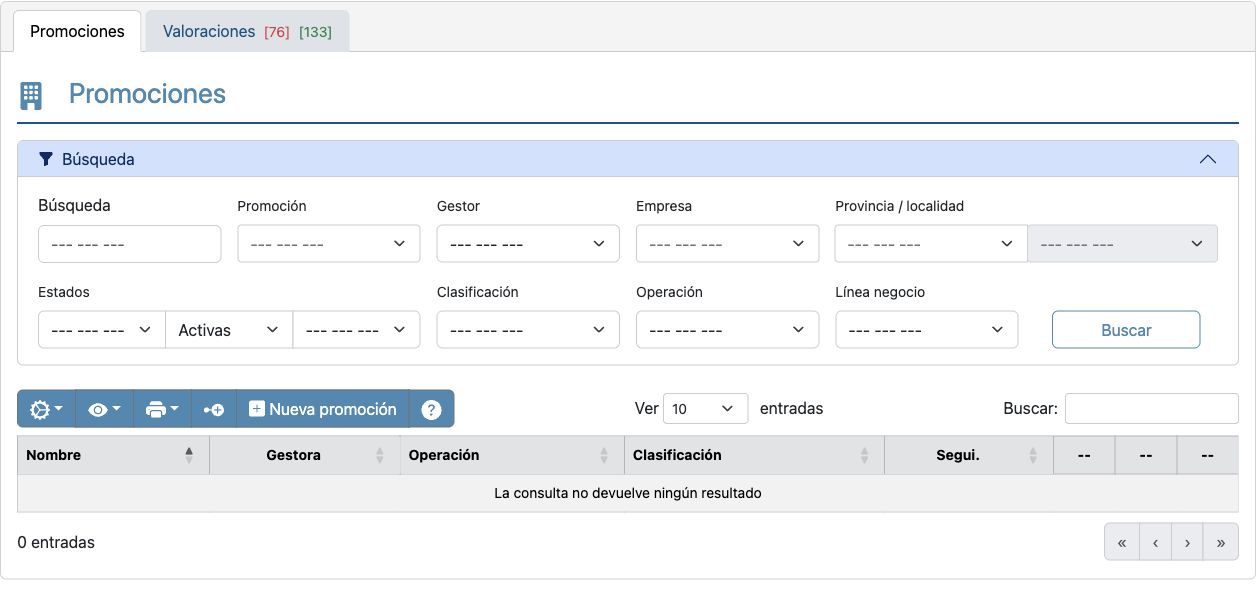
Task: Focus the table Buscar input field
Action: (x=1152, y=409)
